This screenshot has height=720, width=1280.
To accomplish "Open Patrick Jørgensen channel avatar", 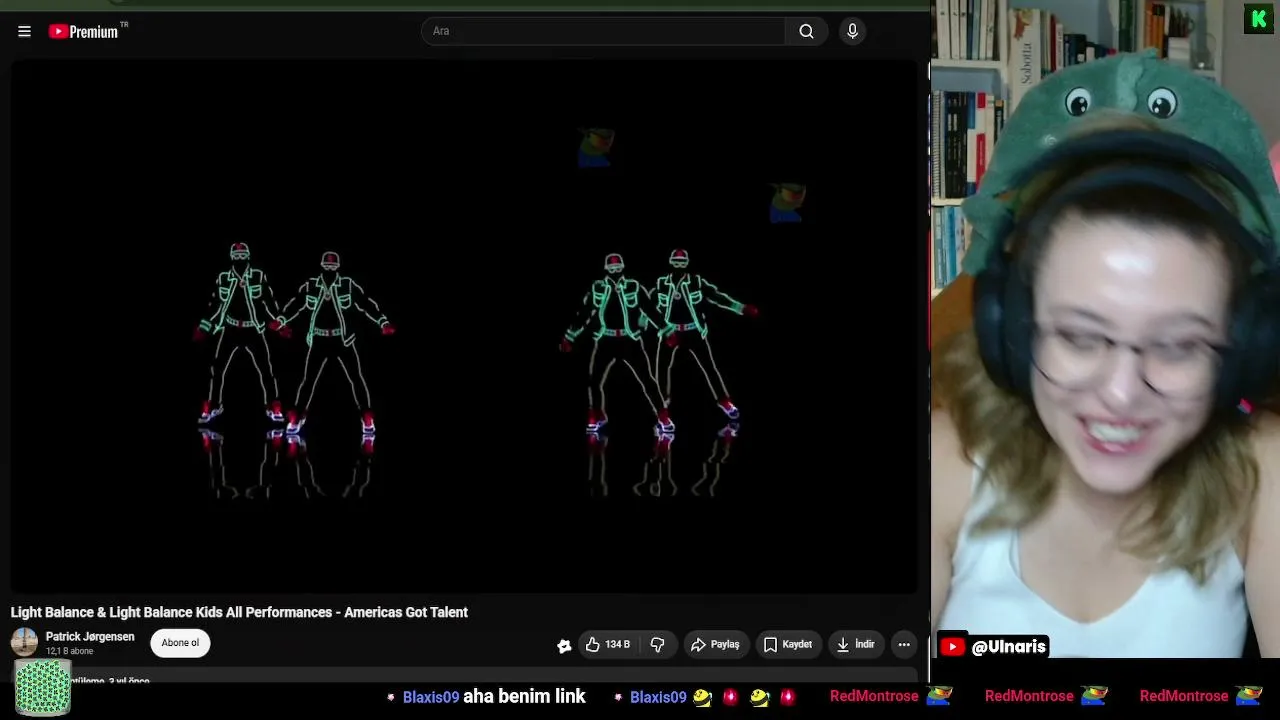I will click(x=24, y=642).
